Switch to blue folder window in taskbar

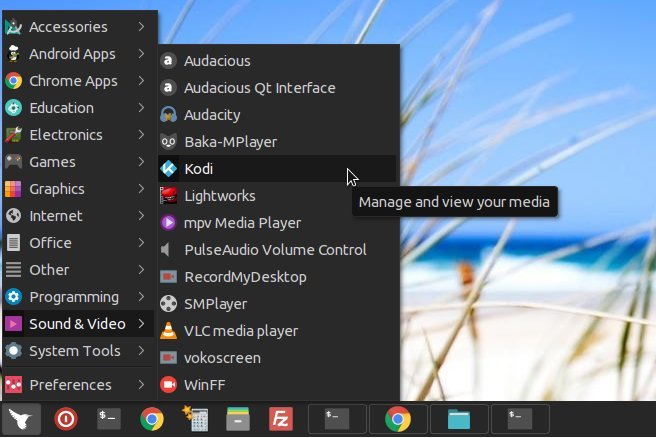tap(459, 419)
